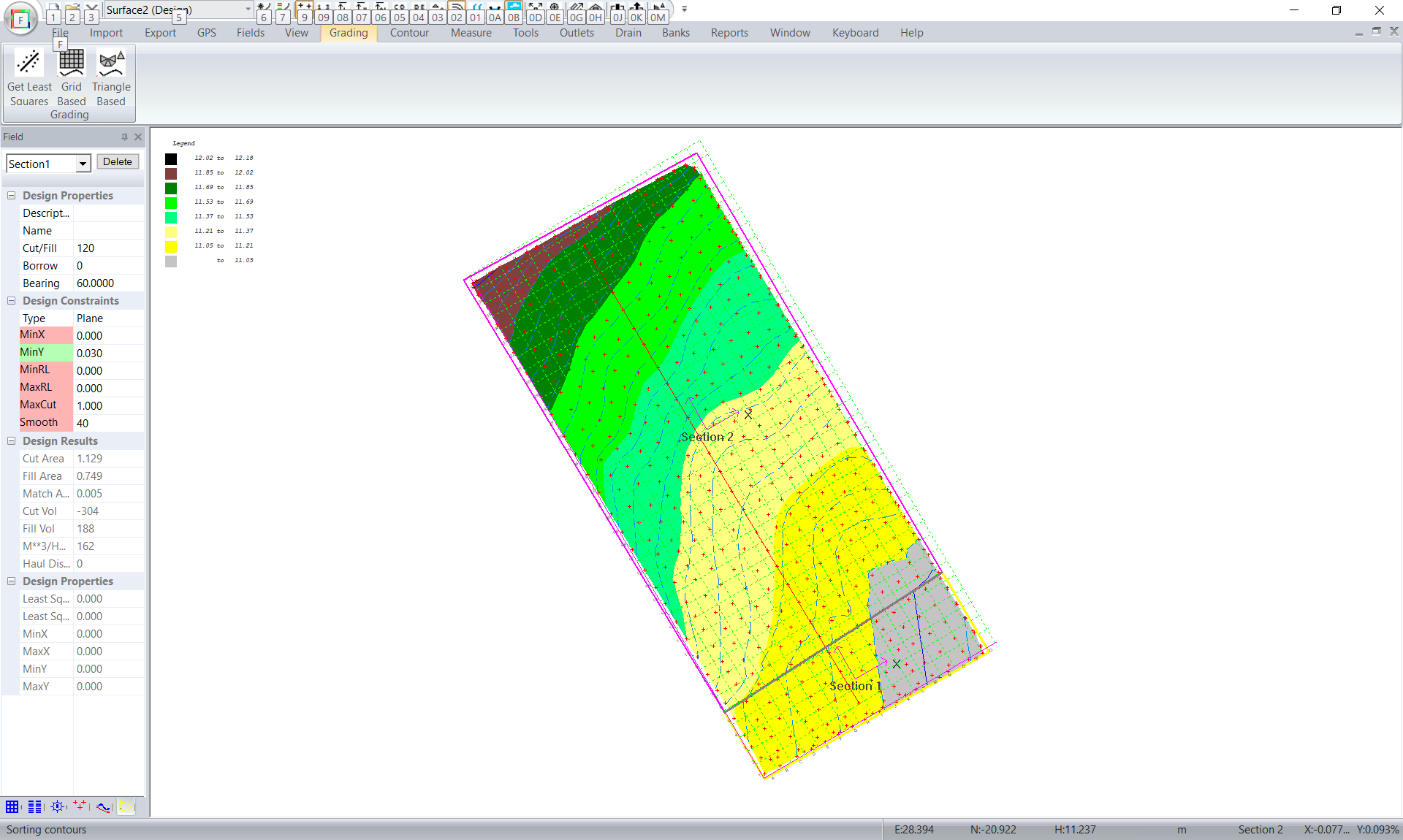
Task: Open the Section1 field dropdown
Action: tap(83, 164)
